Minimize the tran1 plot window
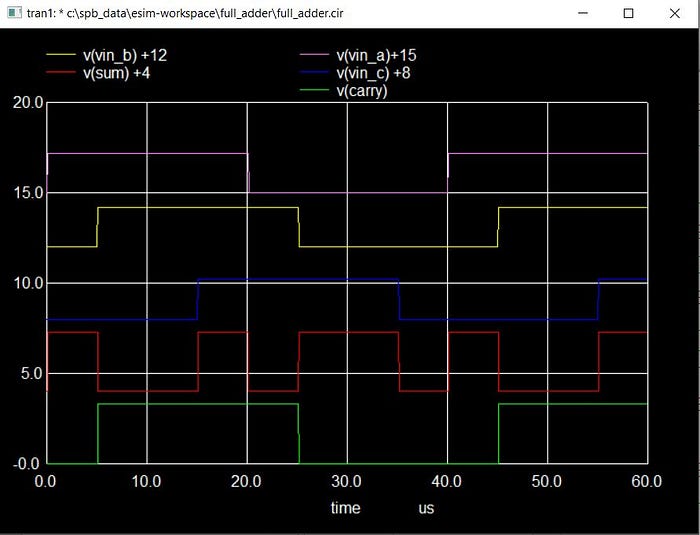Image resolution: width=700 pixels, height=535 pixels. click(583, 13)
